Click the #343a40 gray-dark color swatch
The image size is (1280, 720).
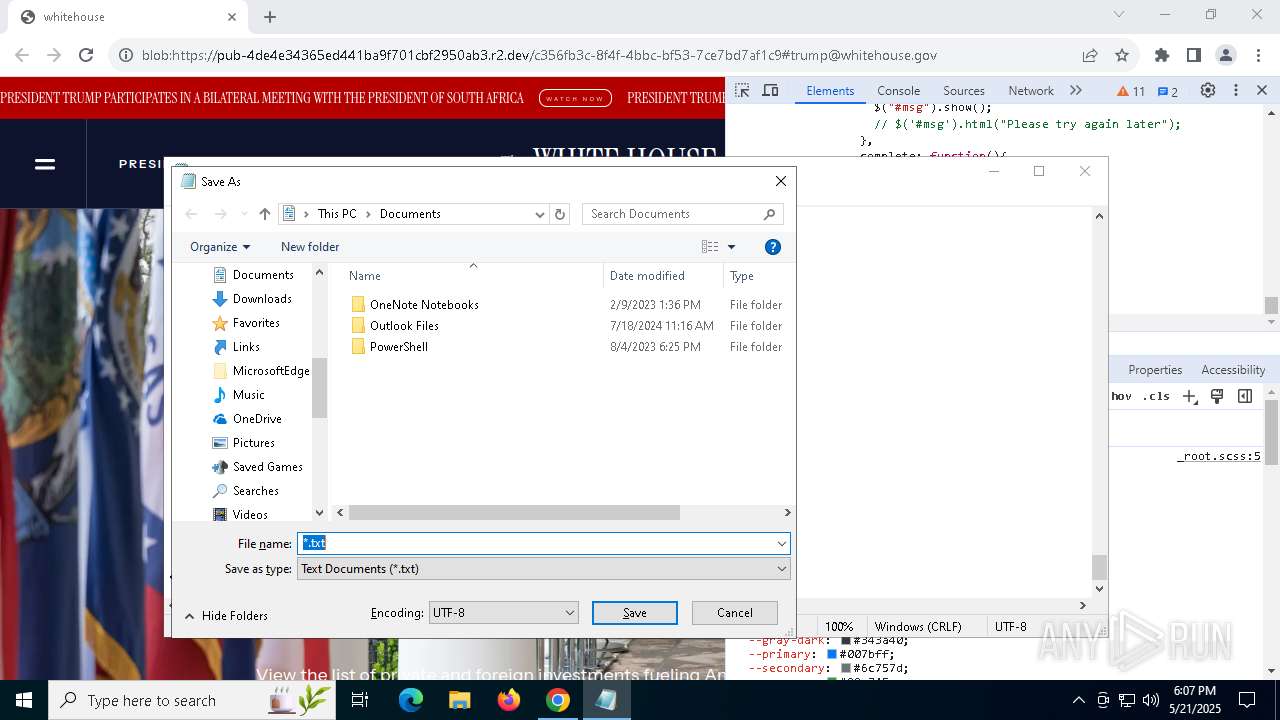[846, 640]
